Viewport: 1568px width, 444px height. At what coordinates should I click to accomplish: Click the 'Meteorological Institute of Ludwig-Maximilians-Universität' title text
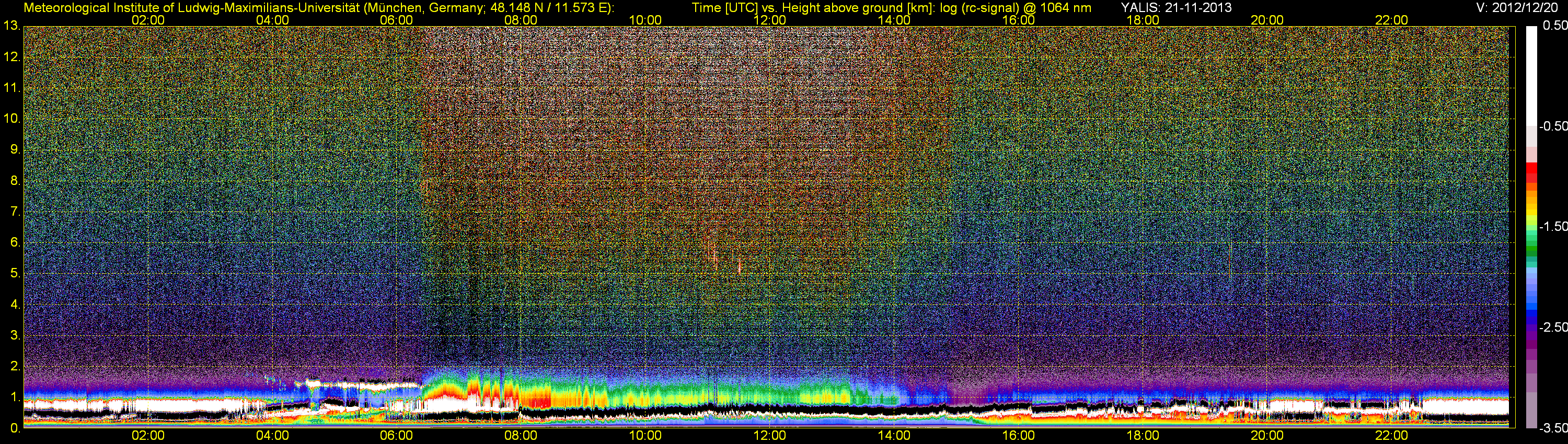192,7
